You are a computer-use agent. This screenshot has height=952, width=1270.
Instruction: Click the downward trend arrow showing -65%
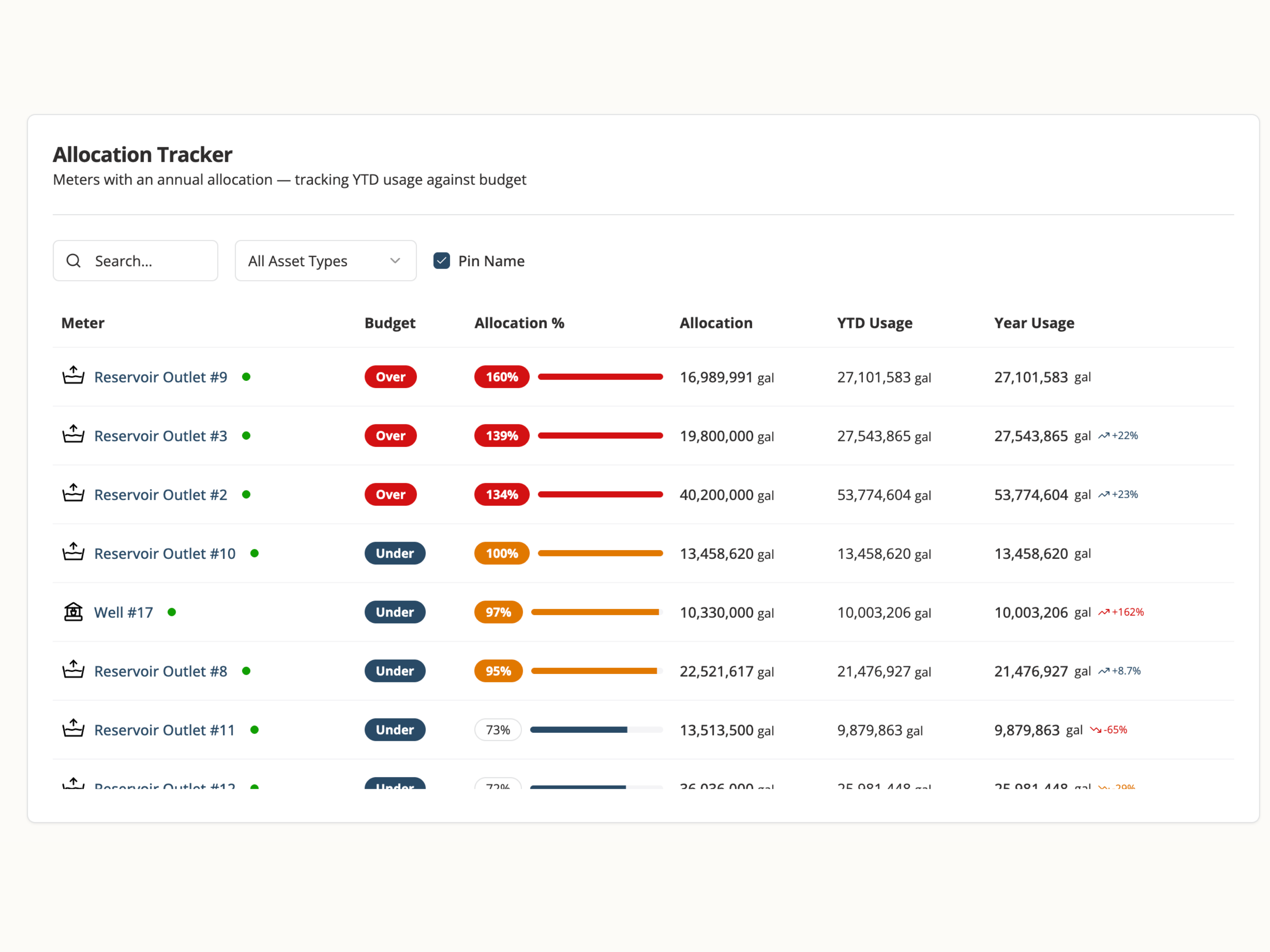(1096, 730)
